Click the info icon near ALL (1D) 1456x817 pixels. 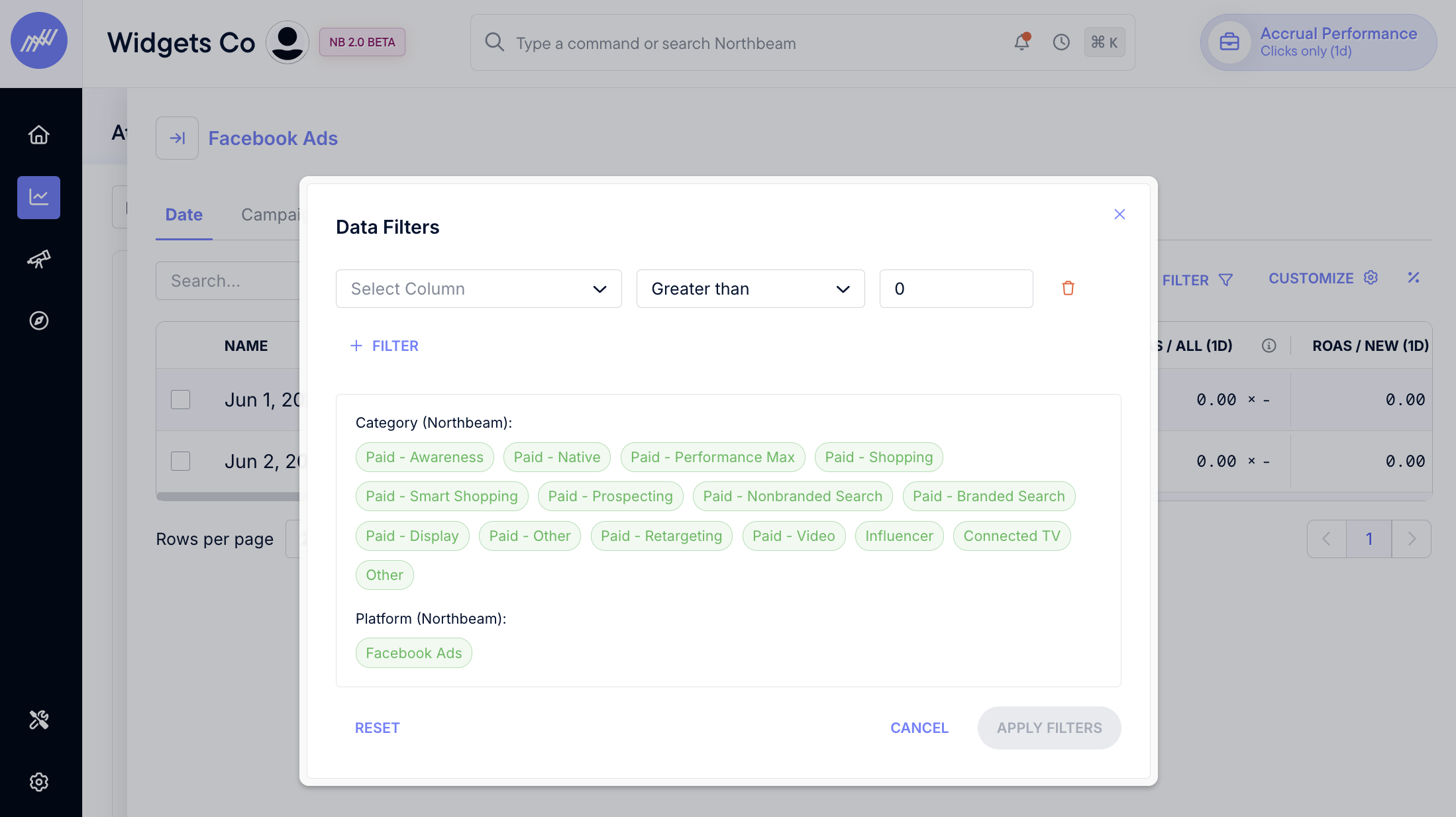(x=1269, y=346)
